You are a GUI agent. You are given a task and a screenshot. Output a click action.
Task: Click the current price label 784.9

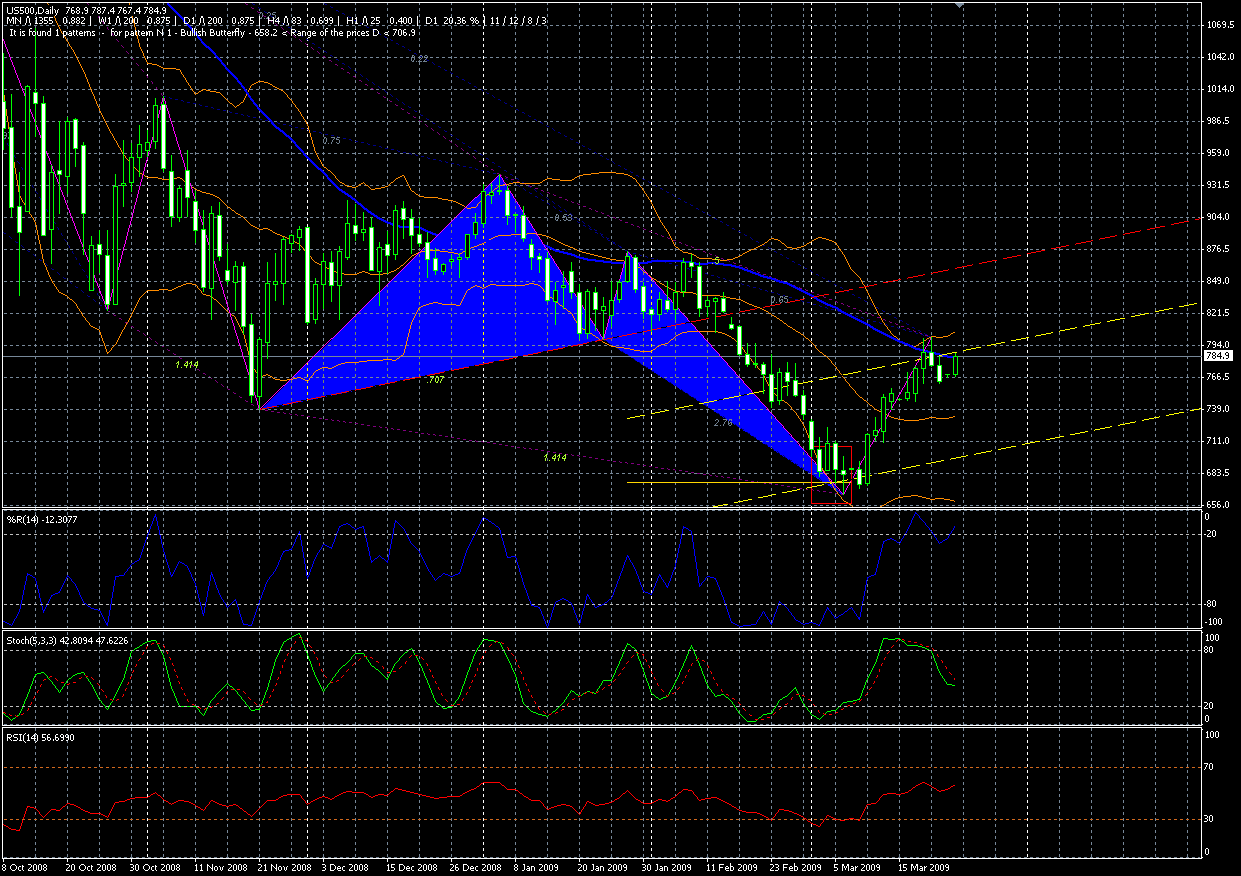(1218, 355)
